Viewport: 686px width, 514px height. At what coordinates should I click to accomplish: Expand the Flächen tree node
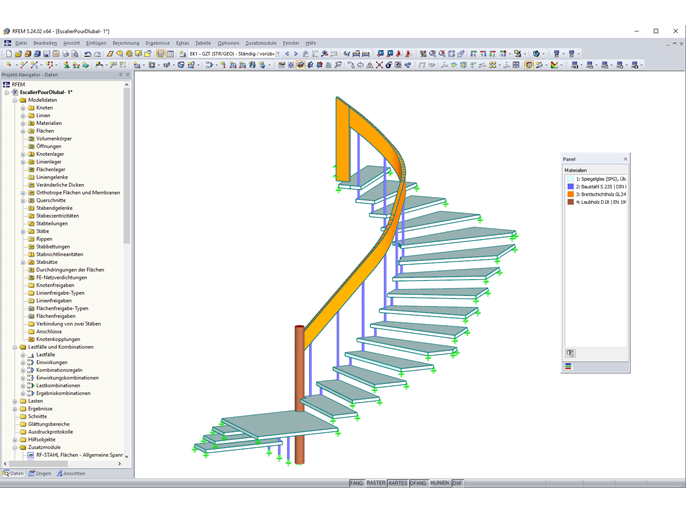pos(23,131)
